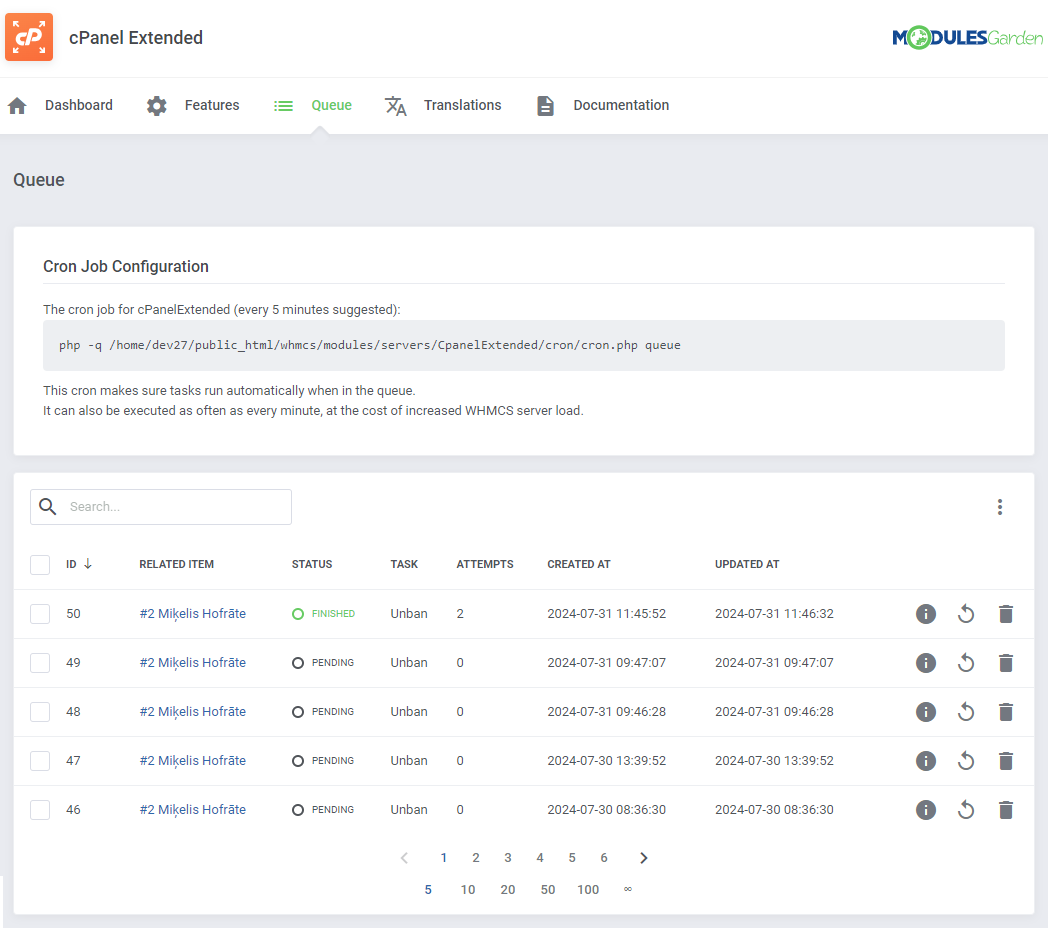Viewport: 1048px width, 928px height.
Task: Delete task ID 49
Action: 1006,663
